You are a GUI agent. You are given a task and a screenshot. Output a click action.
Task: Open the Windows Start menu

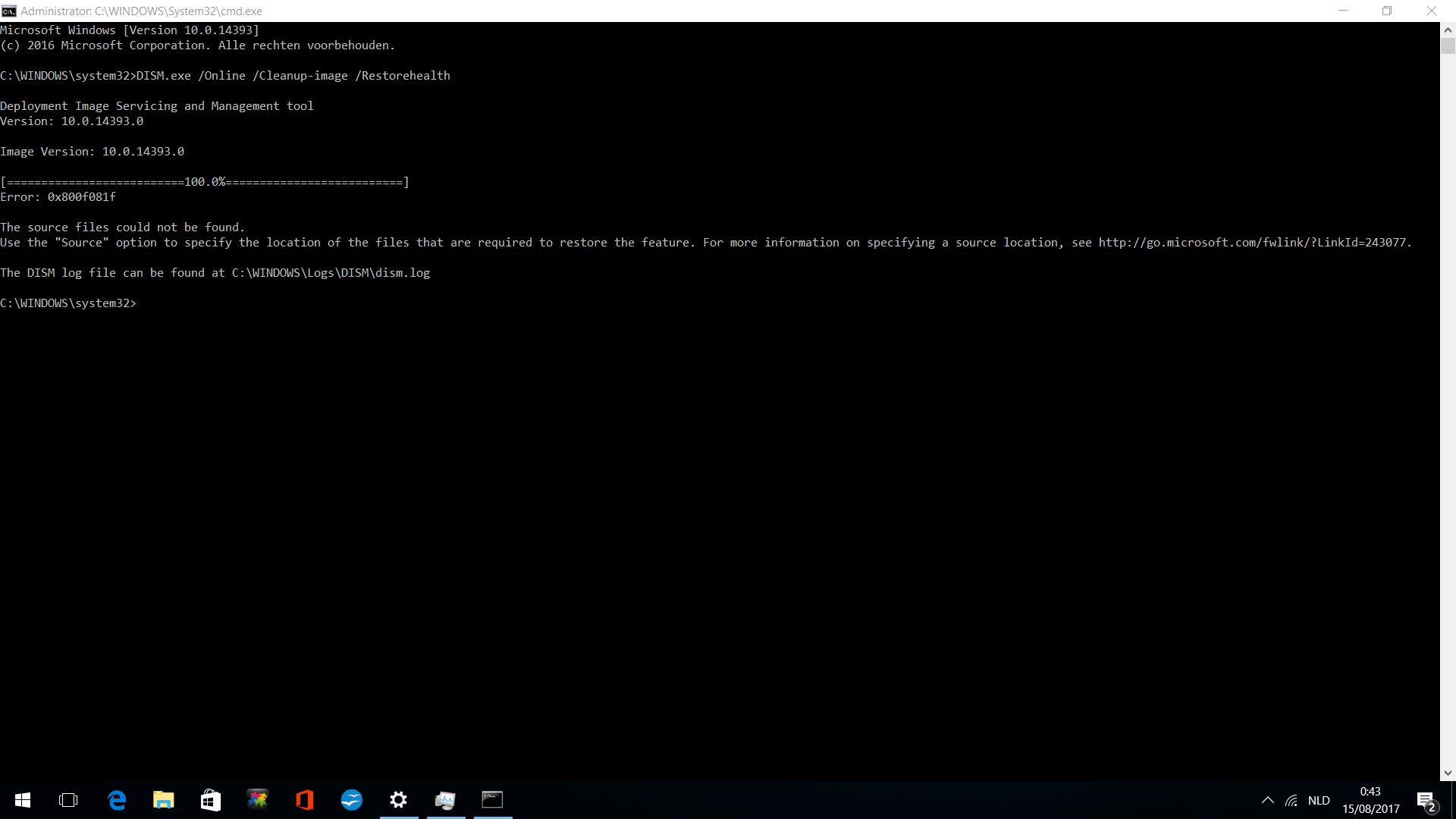pos(23,800)
